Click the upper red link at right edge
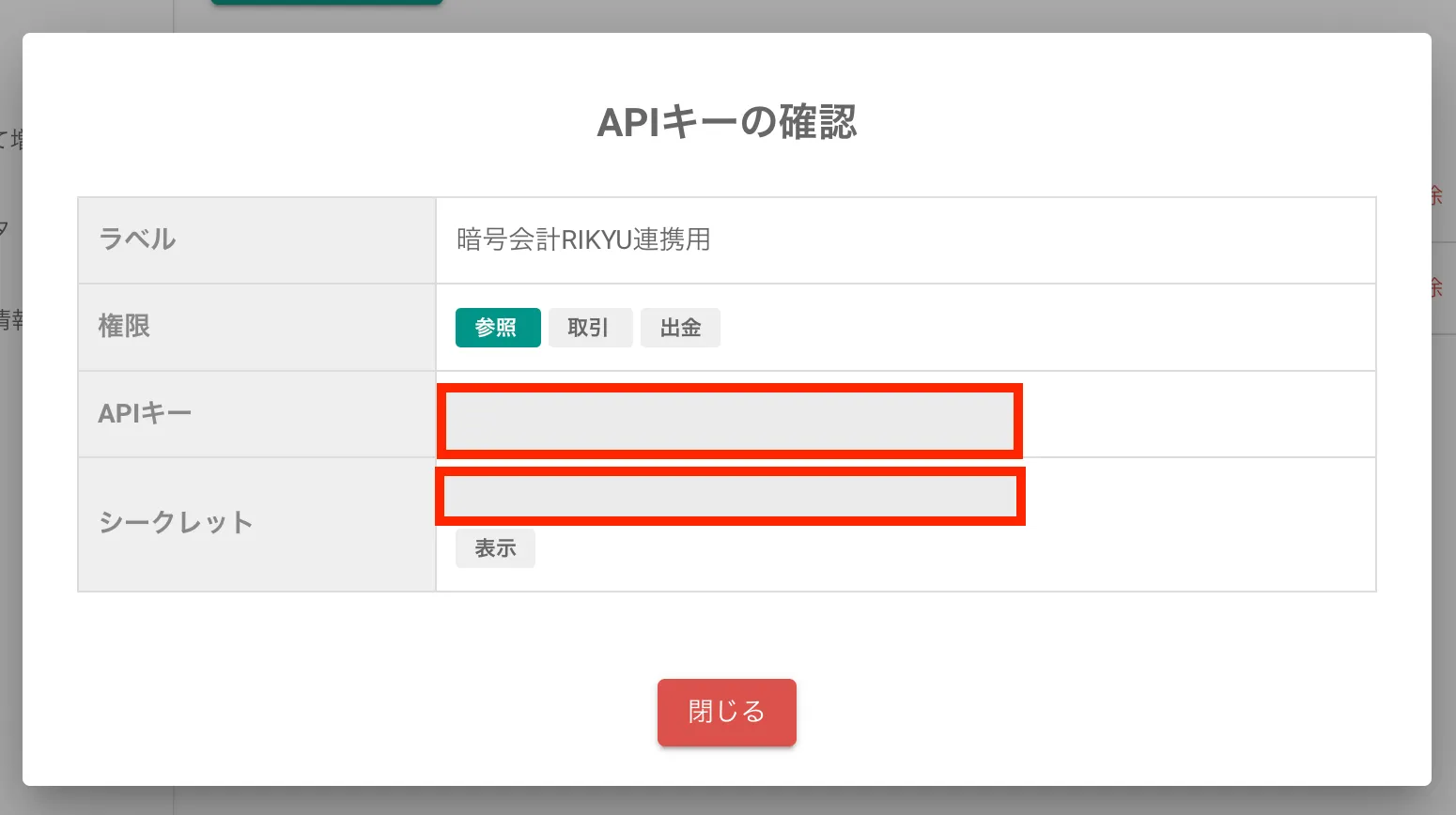This screenshot has height=815, width=1456. coord(1437,195)
